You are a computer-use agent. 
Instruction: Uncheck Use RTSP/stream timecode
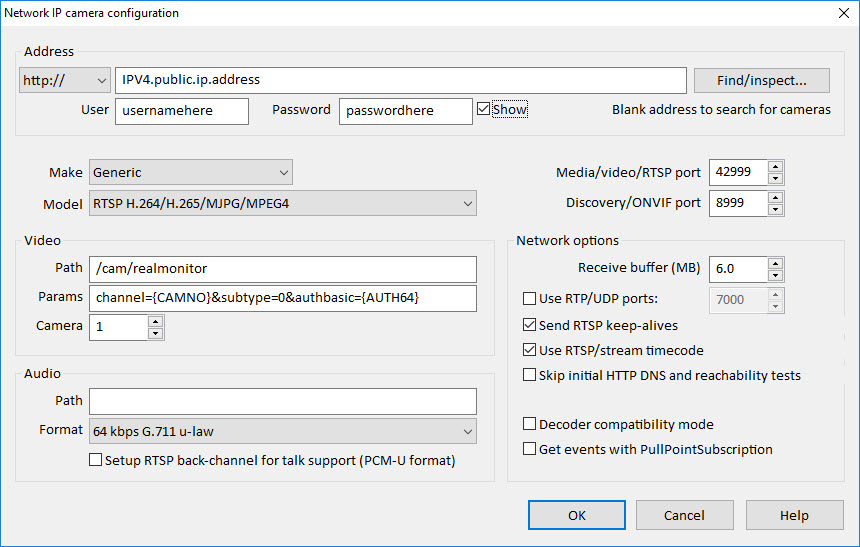529,349
